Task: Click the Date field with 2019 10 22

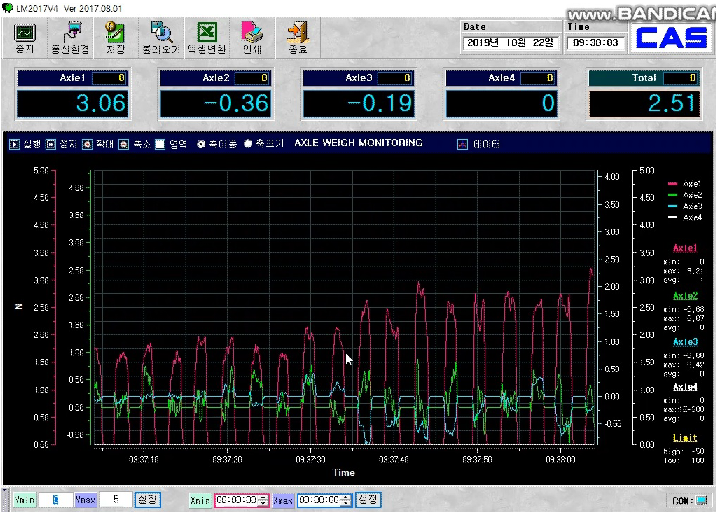Action: point(511,43)
